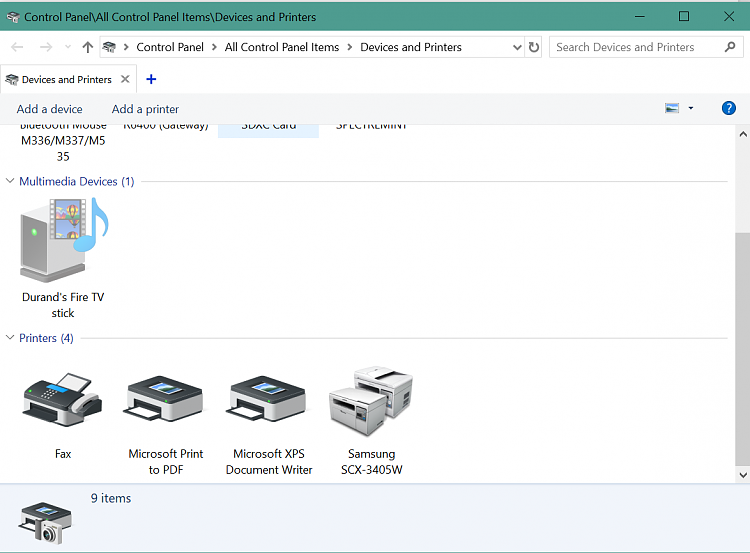Go up one folder level
The width and height of the screenshot is (750, 553).
(x=87, y=47)
